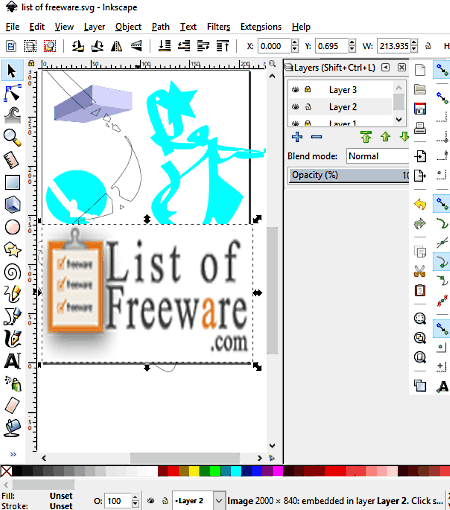The height and width of the screenshot is (510, 450).
Task: Open the Filters menu
Action: [219, 27]
